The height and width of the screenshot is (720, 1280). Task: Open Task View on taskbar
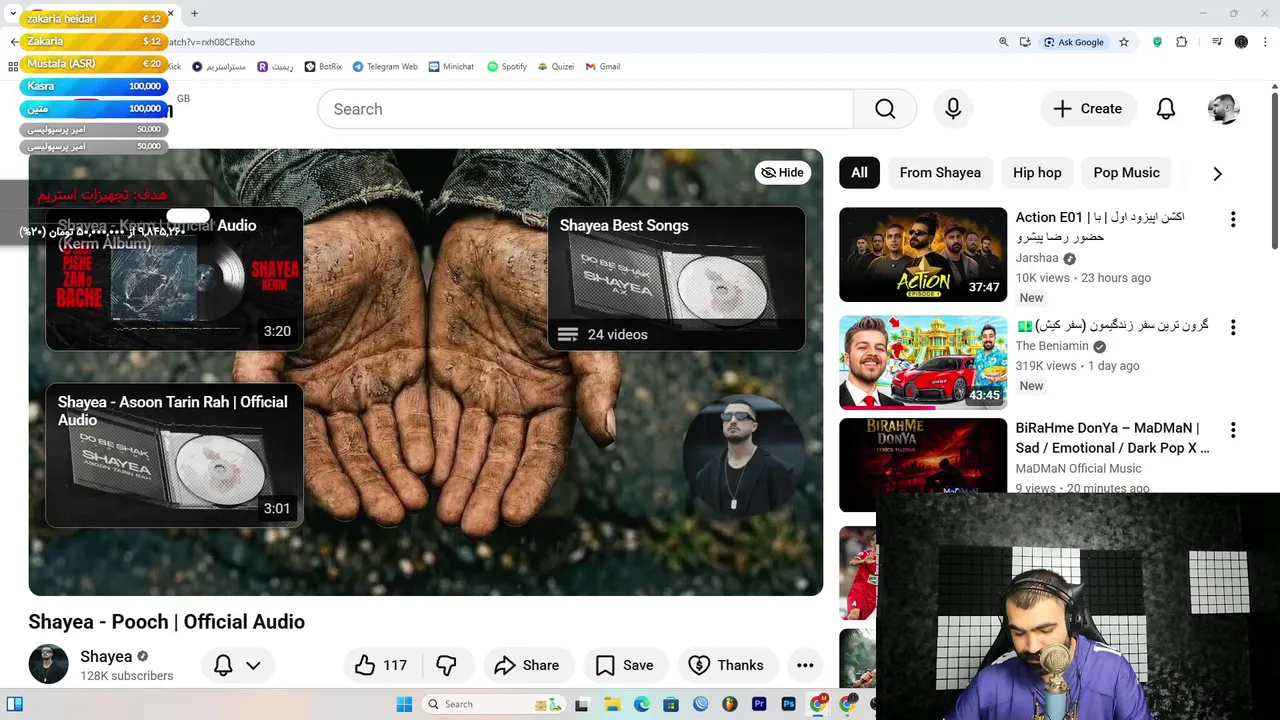582,704
